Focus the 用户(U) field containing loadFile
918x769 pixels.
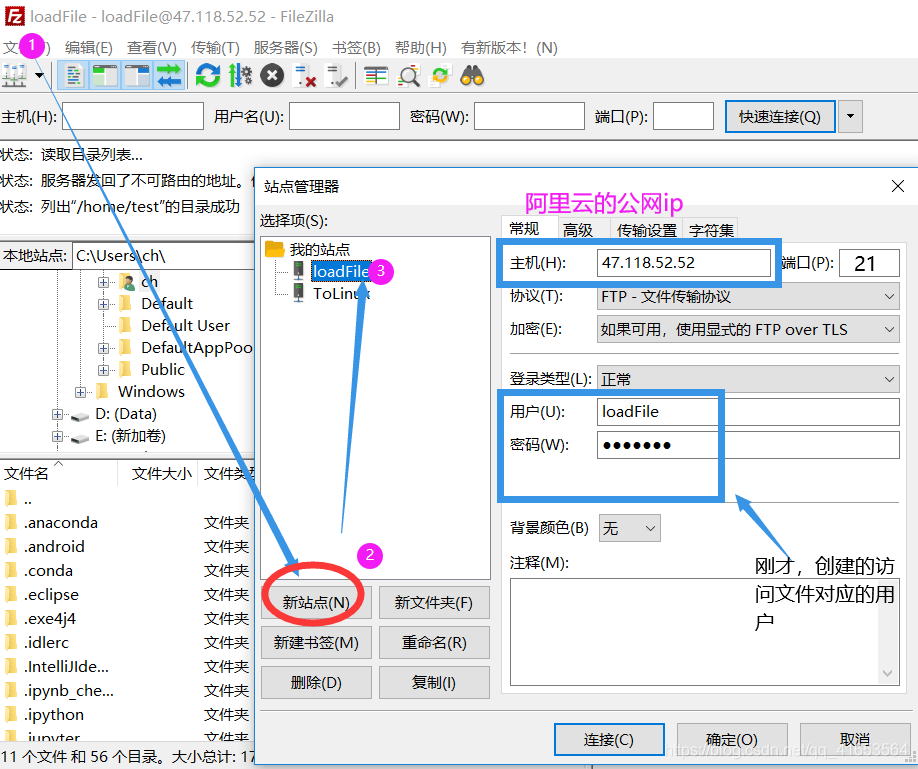coord(748,412)
